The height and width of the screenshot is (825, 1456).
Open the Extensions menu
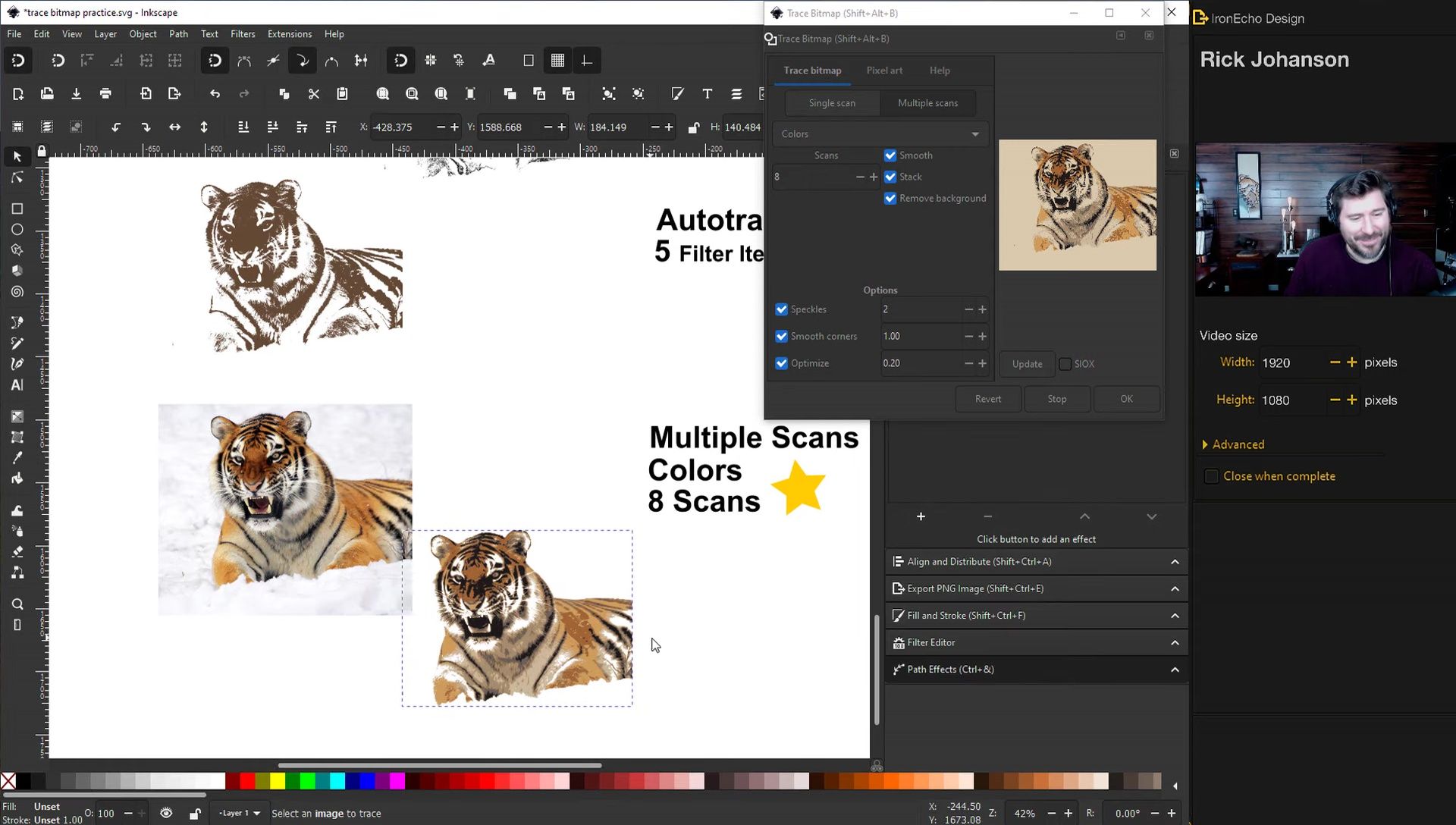(x=290, y=34)
